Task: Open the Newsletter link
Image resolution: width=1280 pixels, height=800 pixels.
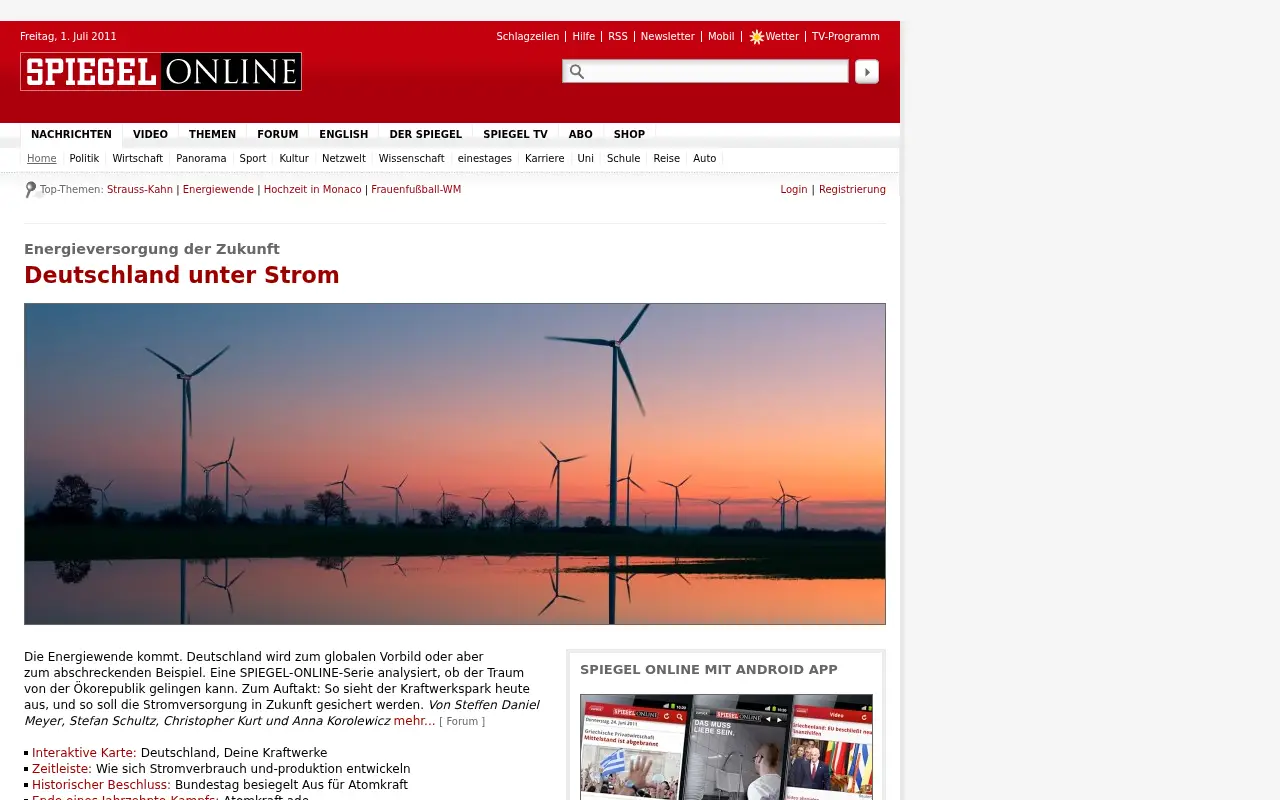Action: pos(667,37)
